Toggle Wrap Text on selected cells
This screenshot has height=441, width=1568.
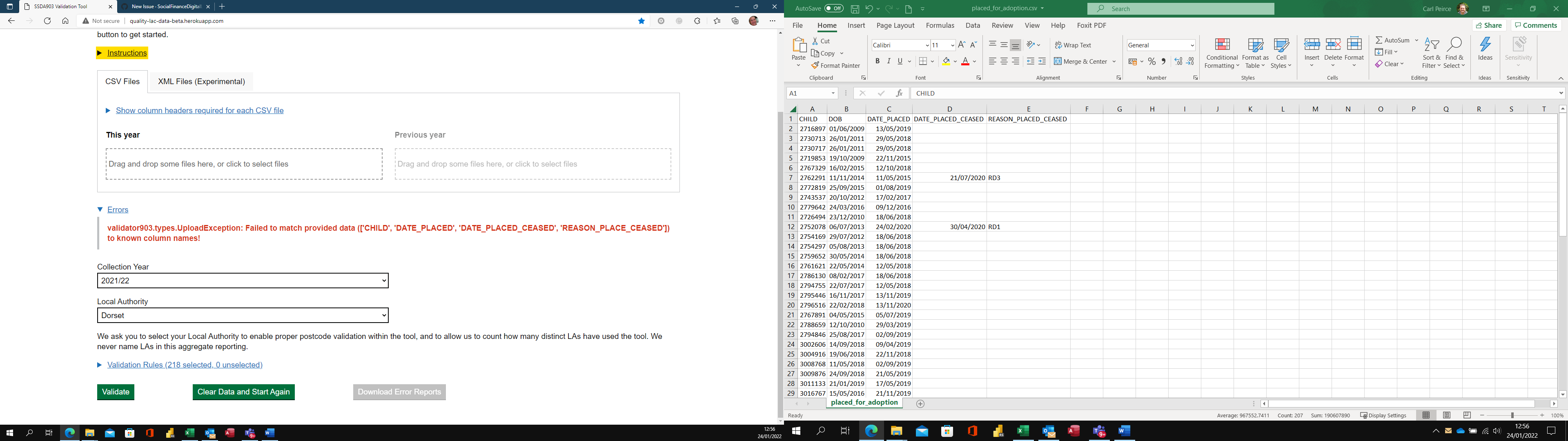pyautogui.click(x=1074, y=45)
